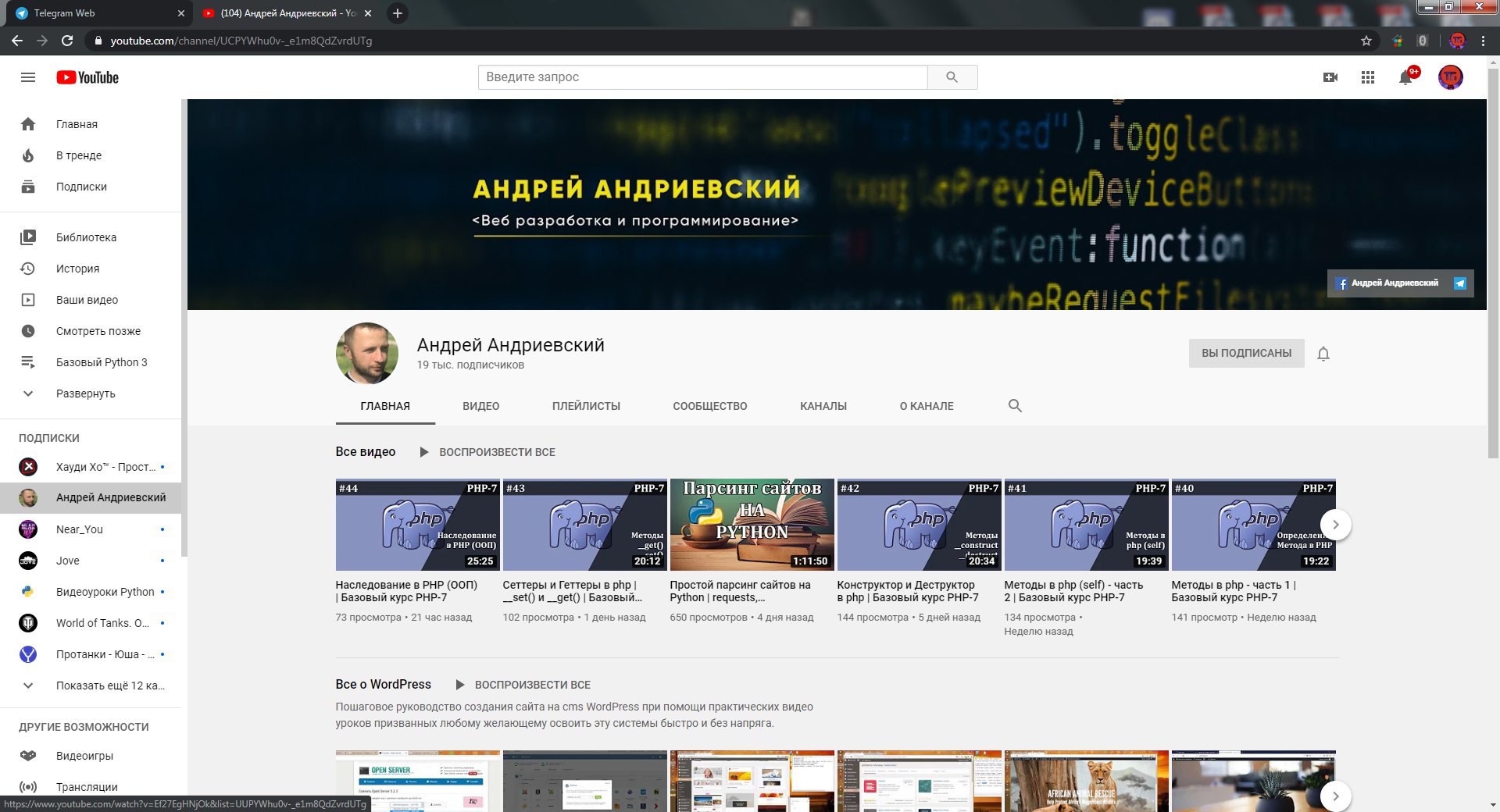Go to Главная in the sidebar
The width and height of the screenshot is (1500, 812).
pos(91,124)
